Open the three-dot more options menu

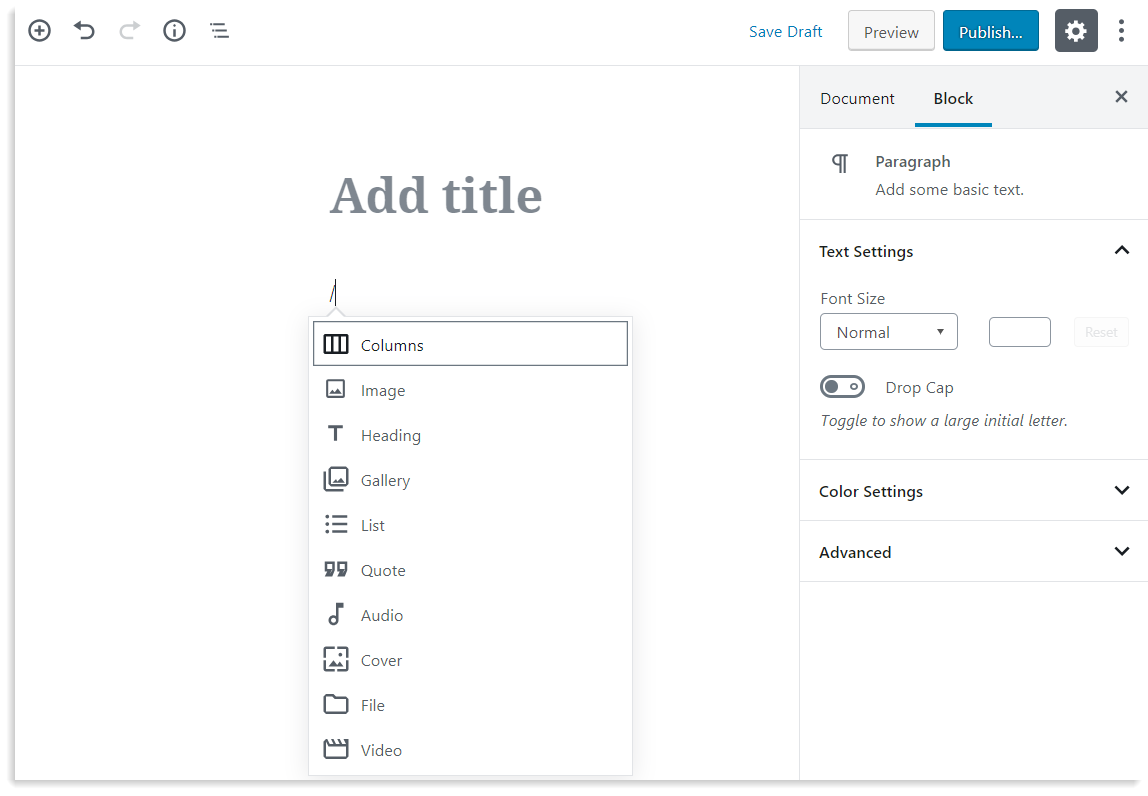(x=1122, y=31)
